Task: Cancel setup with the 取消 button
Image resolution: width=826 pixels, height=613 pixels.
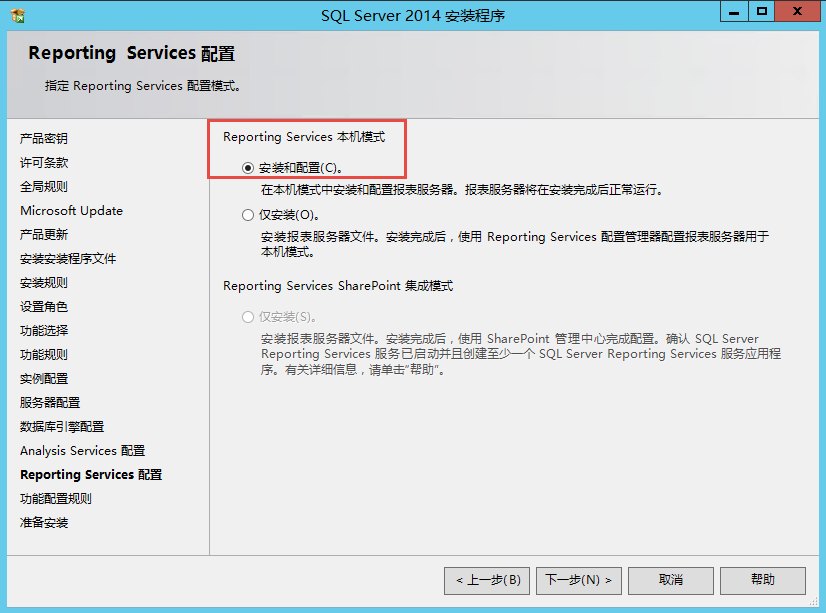Action: click(x=671, y=580)
